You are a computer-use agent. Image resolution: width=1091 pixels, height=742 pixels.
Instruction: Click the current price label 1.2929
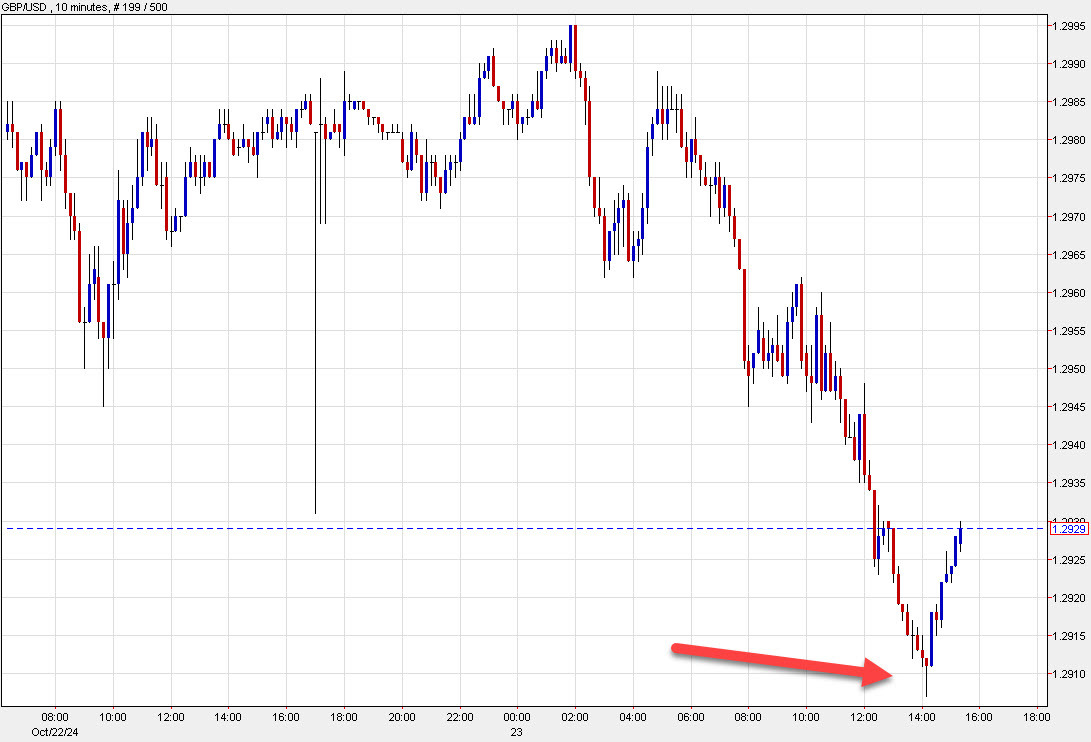[1069, 529]
